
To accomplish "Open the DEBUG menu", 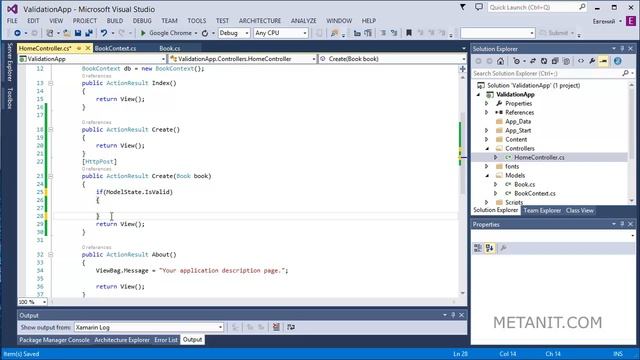I will (x=142, y=20).
